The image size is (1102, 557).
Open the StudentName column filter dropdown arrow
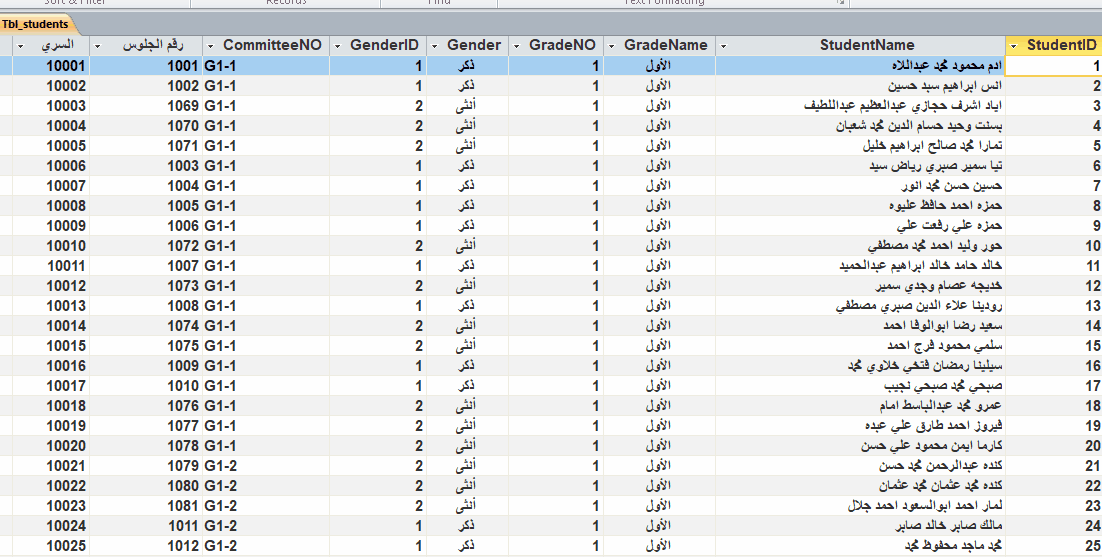point(724,46)
